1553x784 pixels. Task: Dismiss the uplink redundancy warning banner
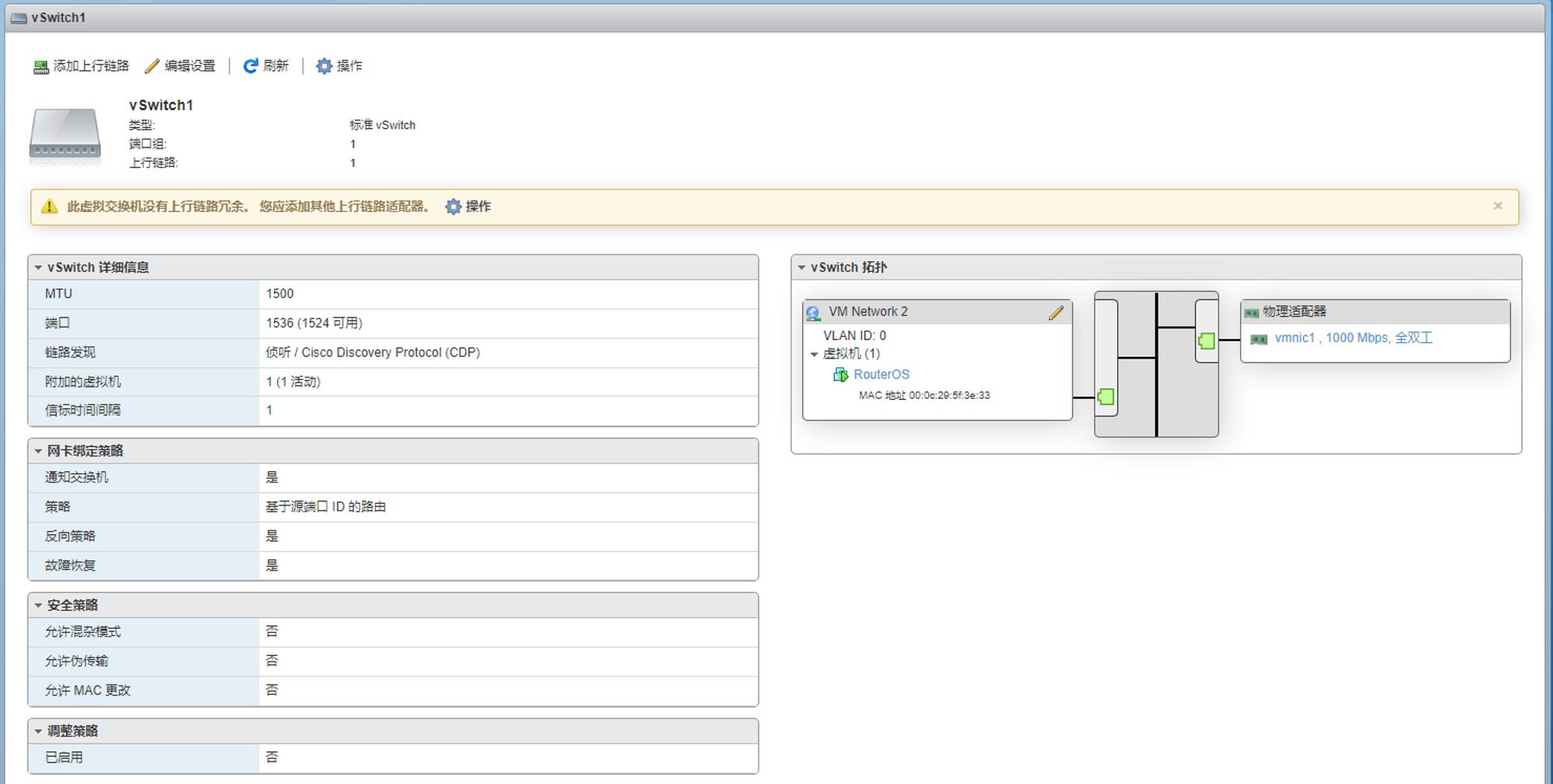tap(1498, 206)
